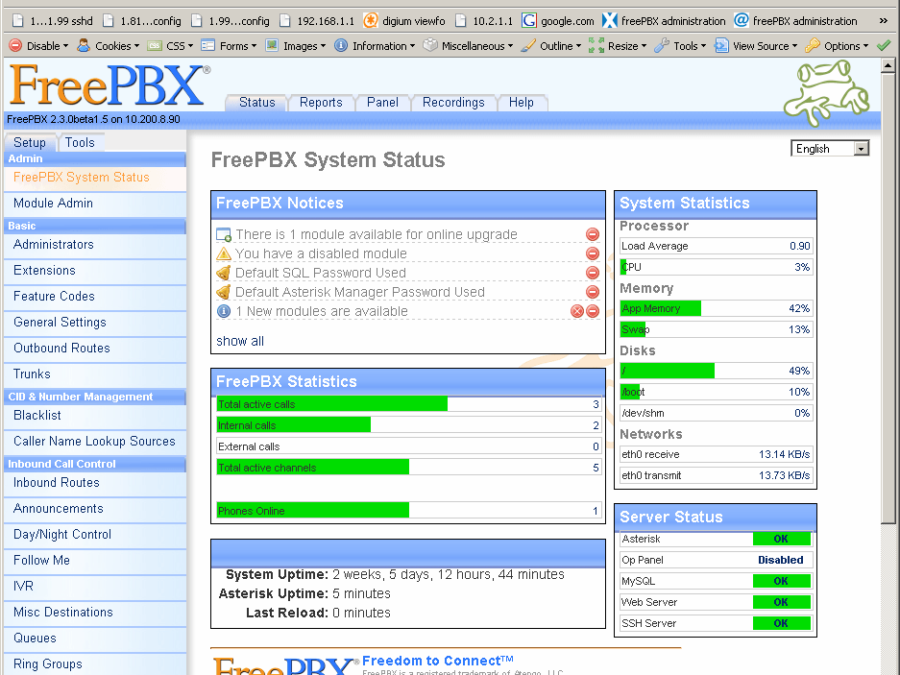
Task: Delete the new modules notice using X icon
Action: click(577, 312)
